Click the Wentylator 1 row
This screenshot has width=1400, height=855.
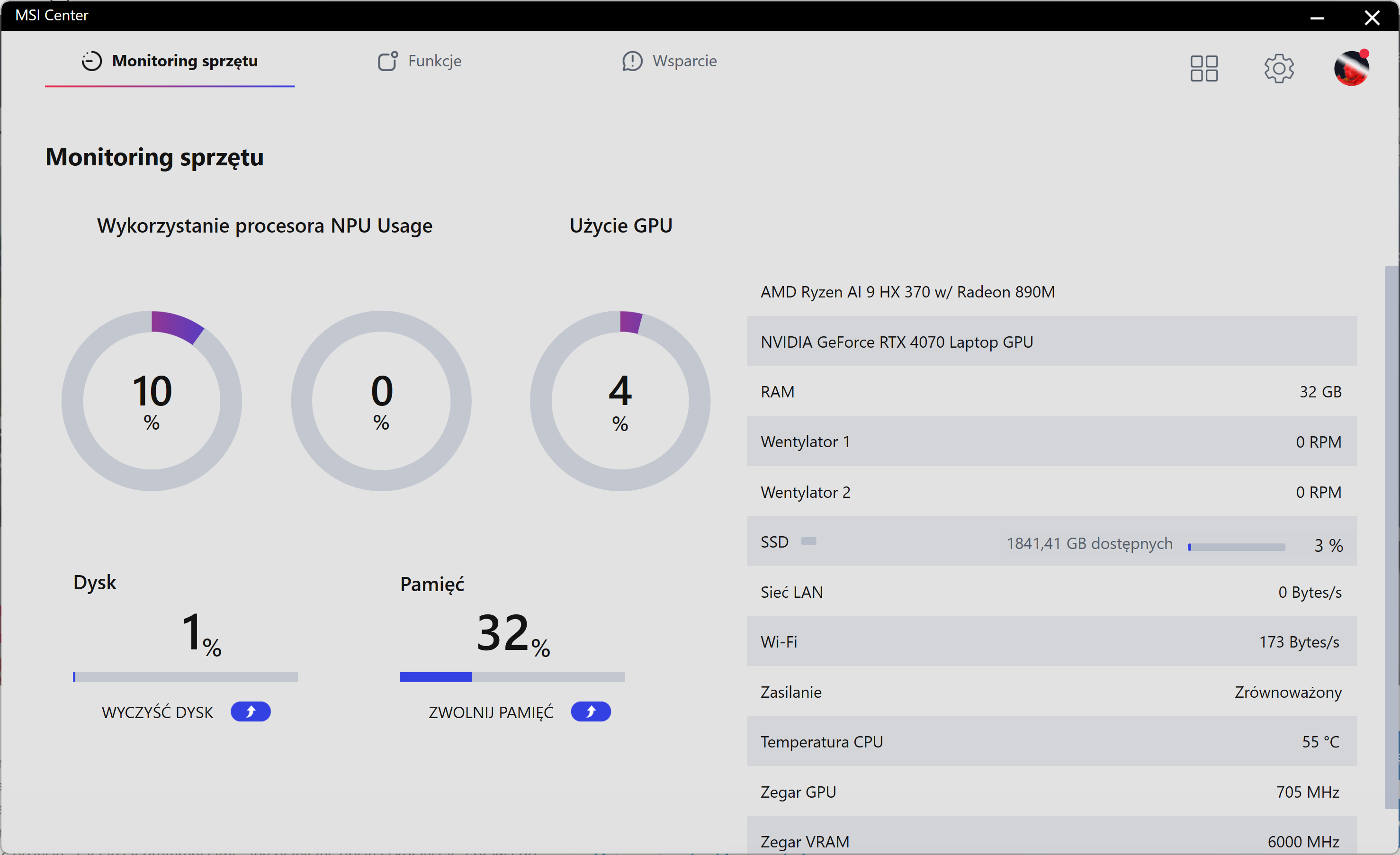click(1052, 441)
